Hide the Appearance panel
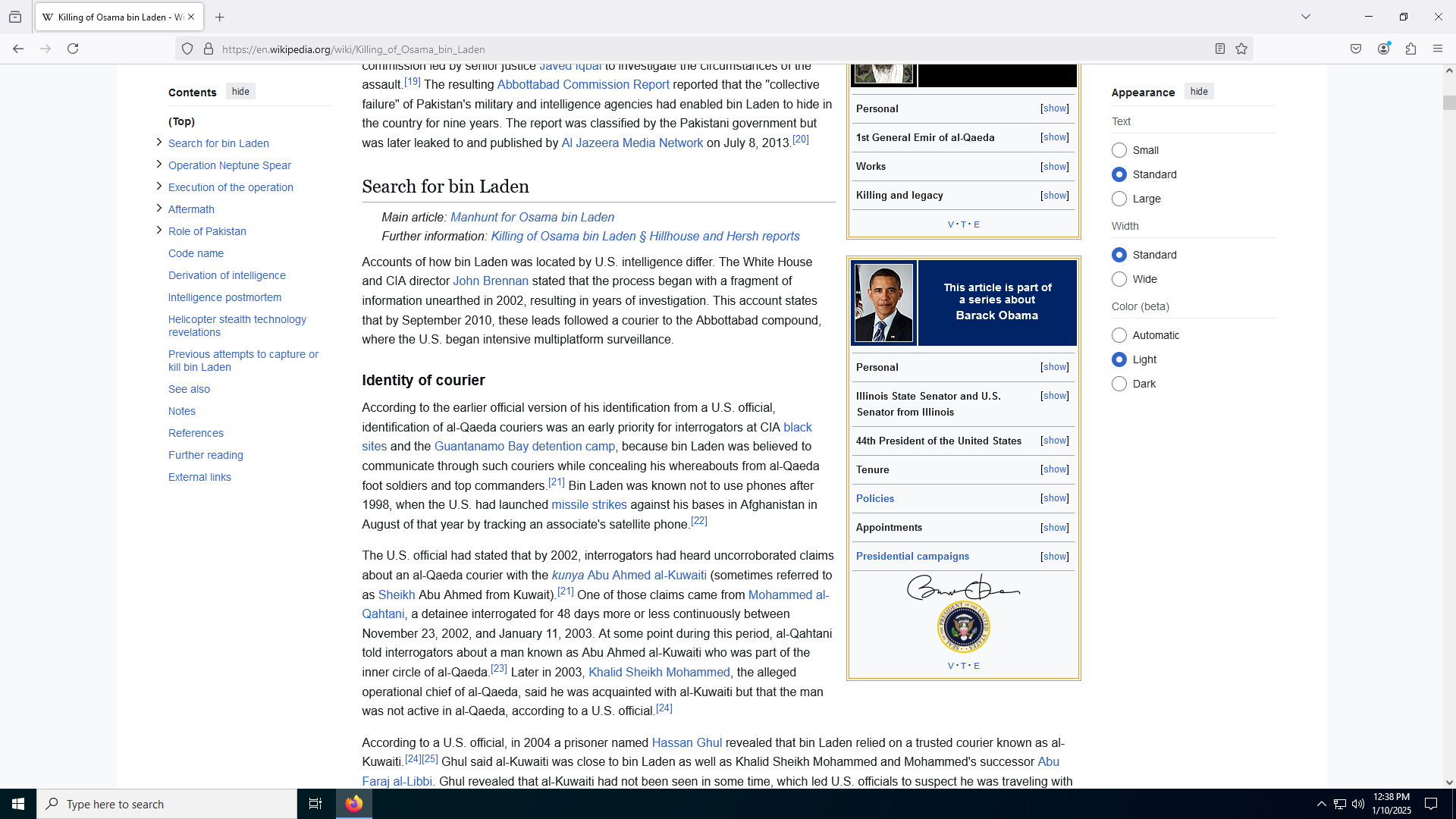This screenshot has width=1456, height=819. (1199, 92)
